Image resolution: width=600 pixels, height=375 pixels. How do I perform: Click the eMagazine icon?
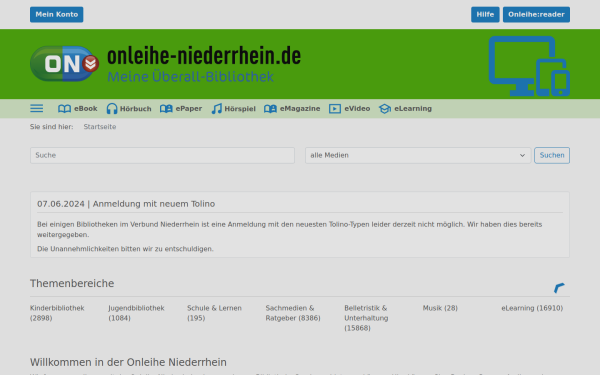pyautogui.click(x=270, y=109)
